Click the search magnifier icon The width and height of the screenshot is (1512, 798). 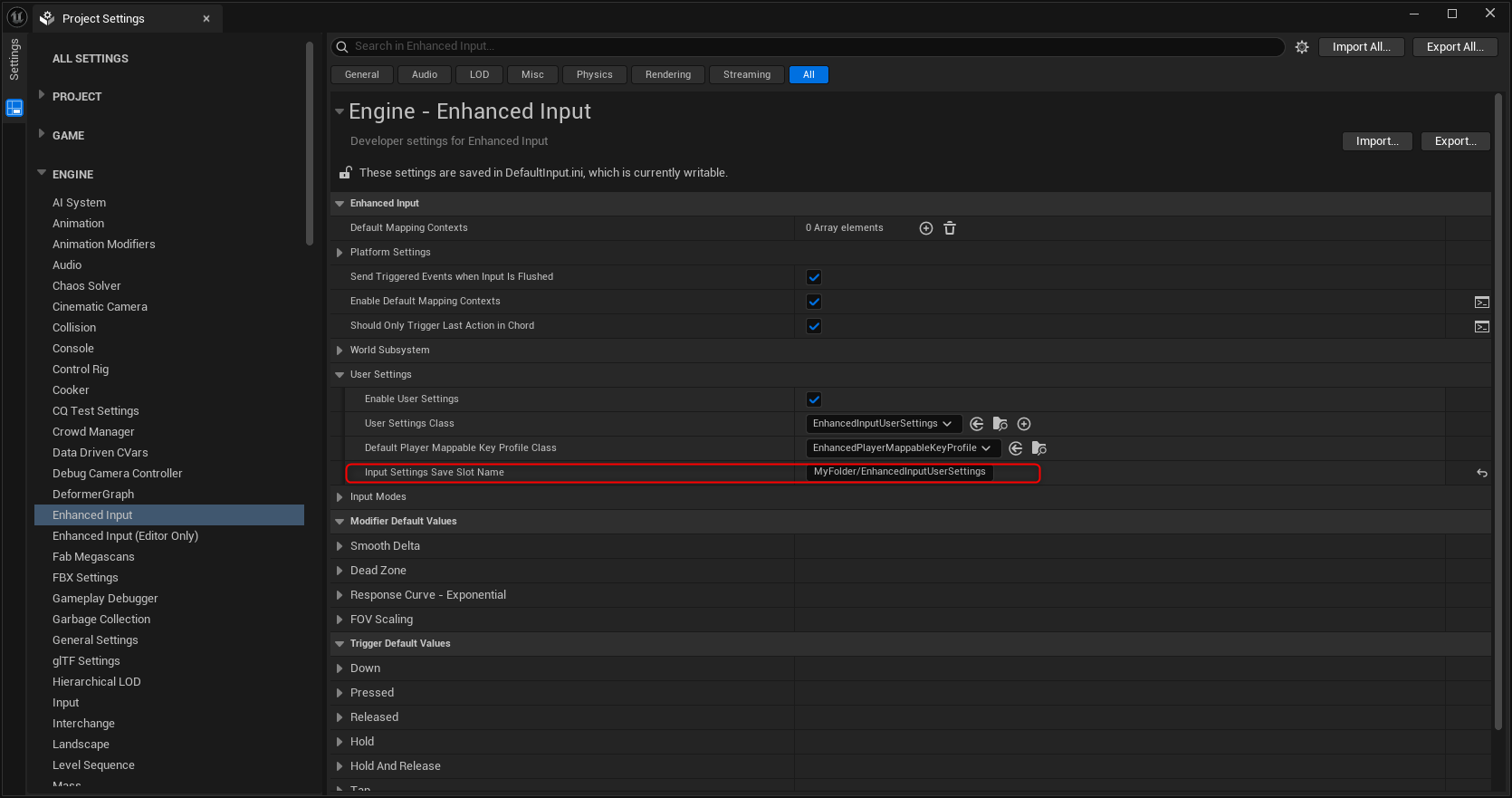[x=342, y=47]
